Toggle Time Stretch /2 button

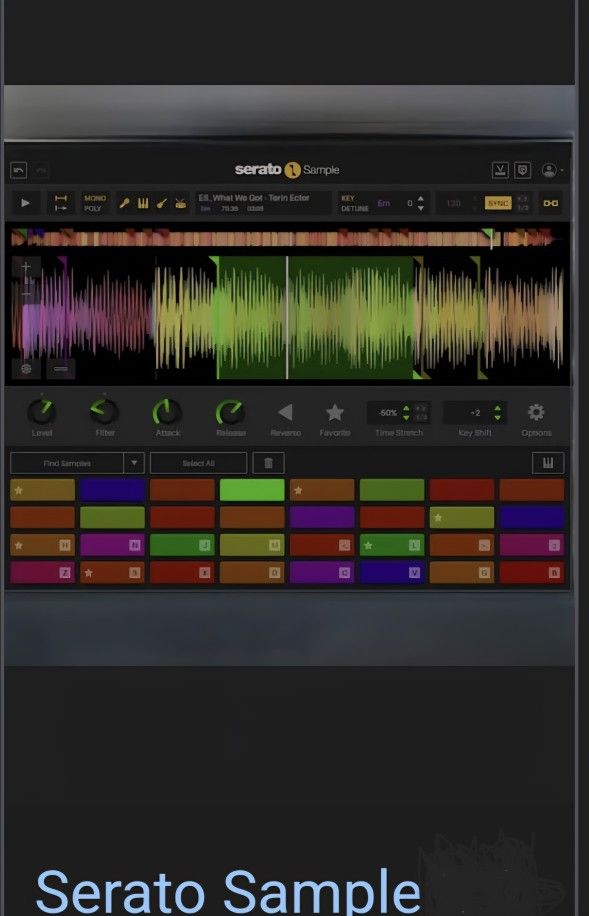click(421, 417)
